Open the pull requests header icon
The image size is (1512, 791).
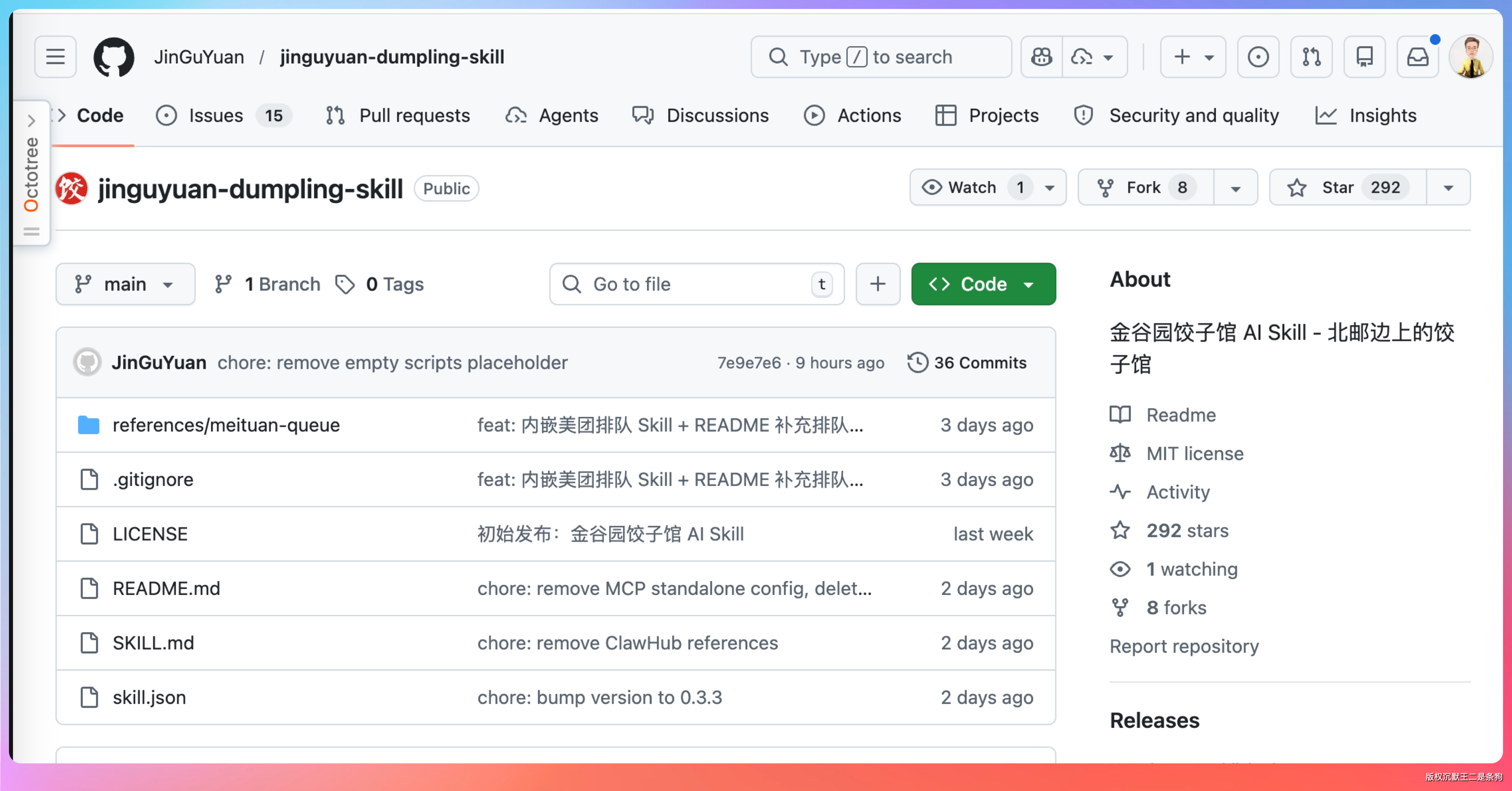(x=1311, y=57)
